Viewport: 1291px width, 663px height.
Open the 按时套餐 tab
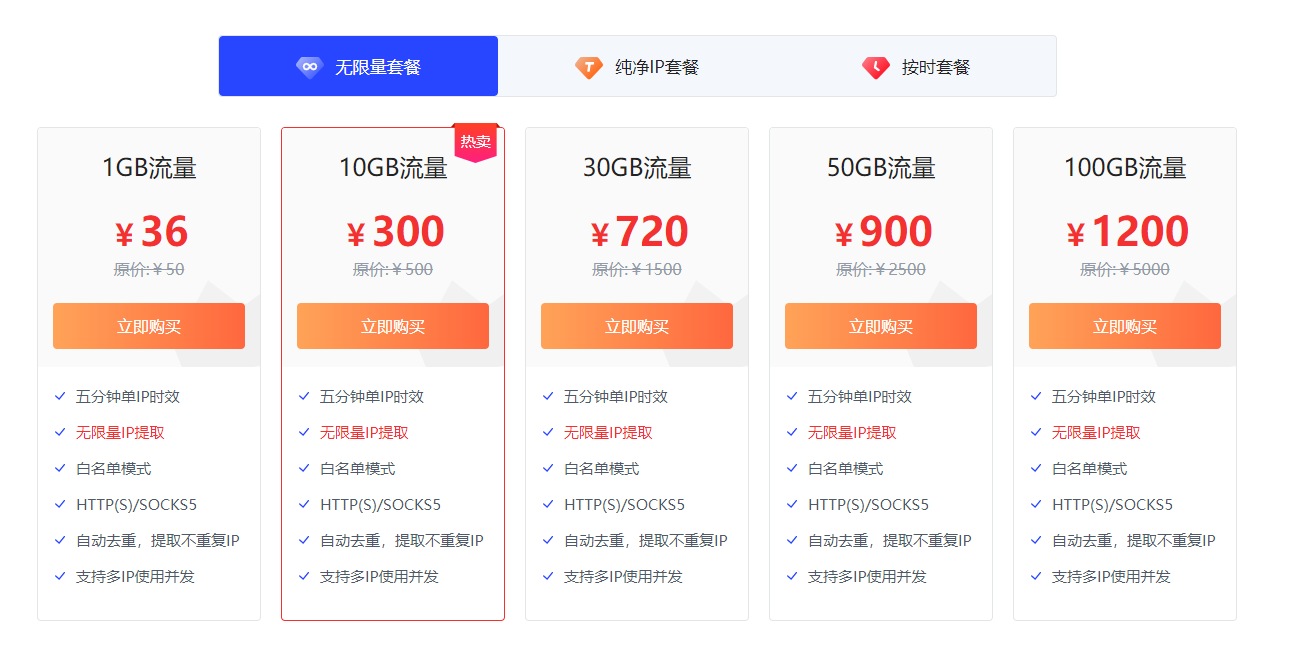(x=916, y=66)
